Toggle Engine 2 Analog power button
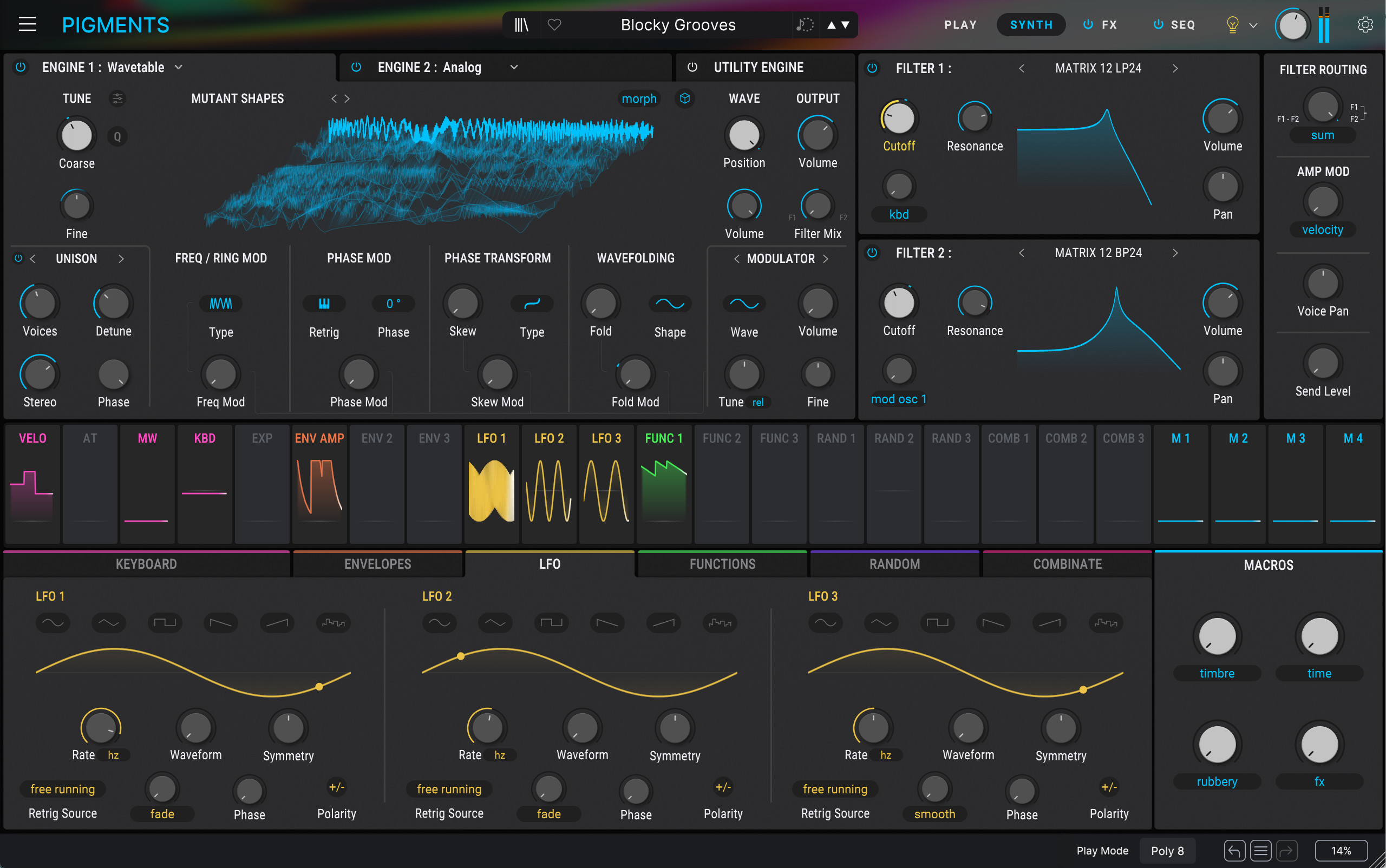The height and width of the screenshot is (868, 1386). (x=356, y=67)
